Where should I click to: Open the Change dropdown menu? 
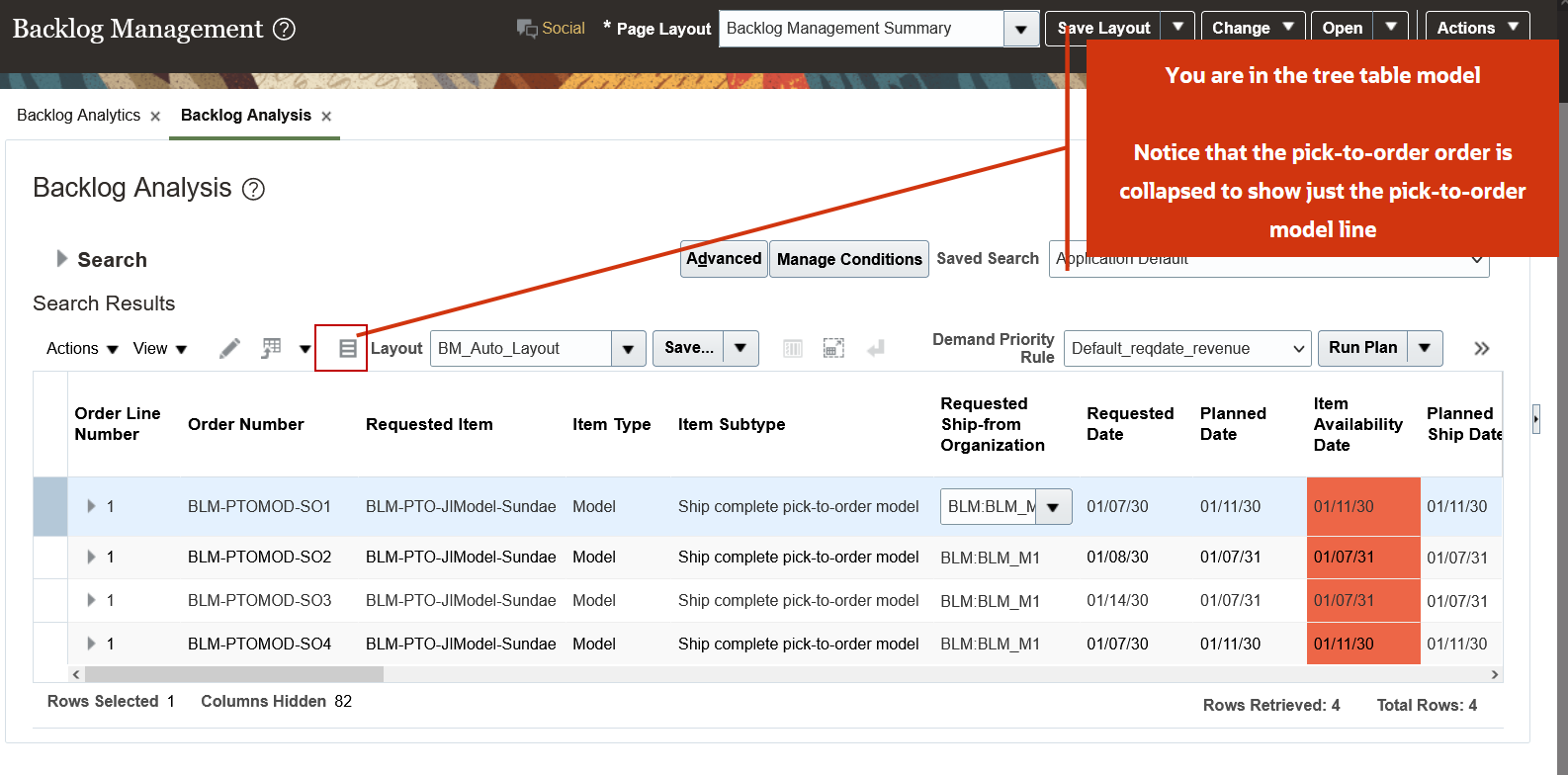(1253, 28)
